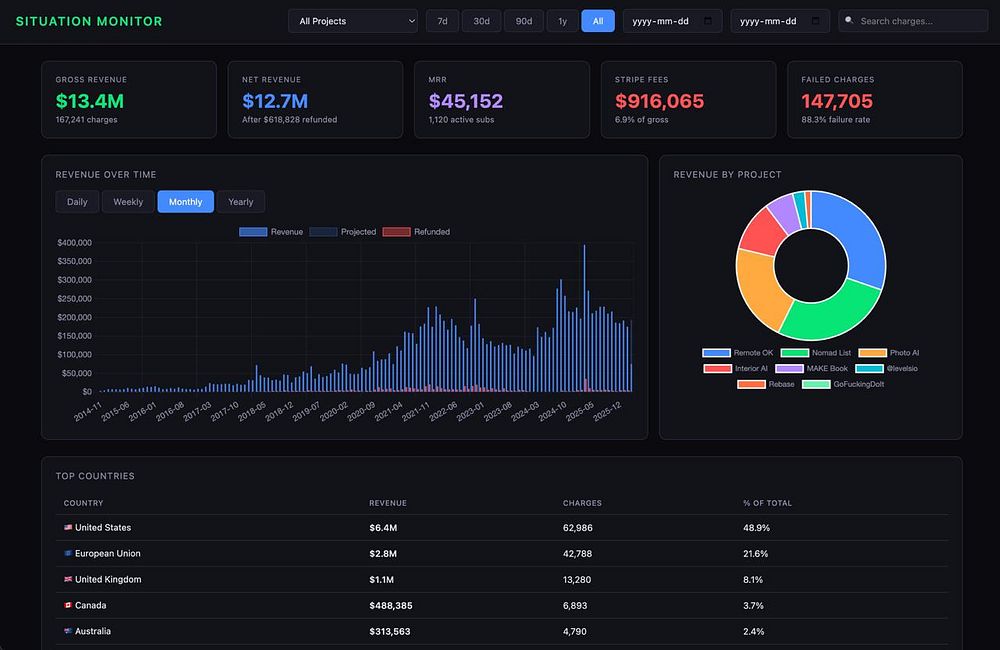The width and height of the screenshot is (1000, 650).
Task: Toggle Revenue series in chart legend
Action: coord(271,232)
